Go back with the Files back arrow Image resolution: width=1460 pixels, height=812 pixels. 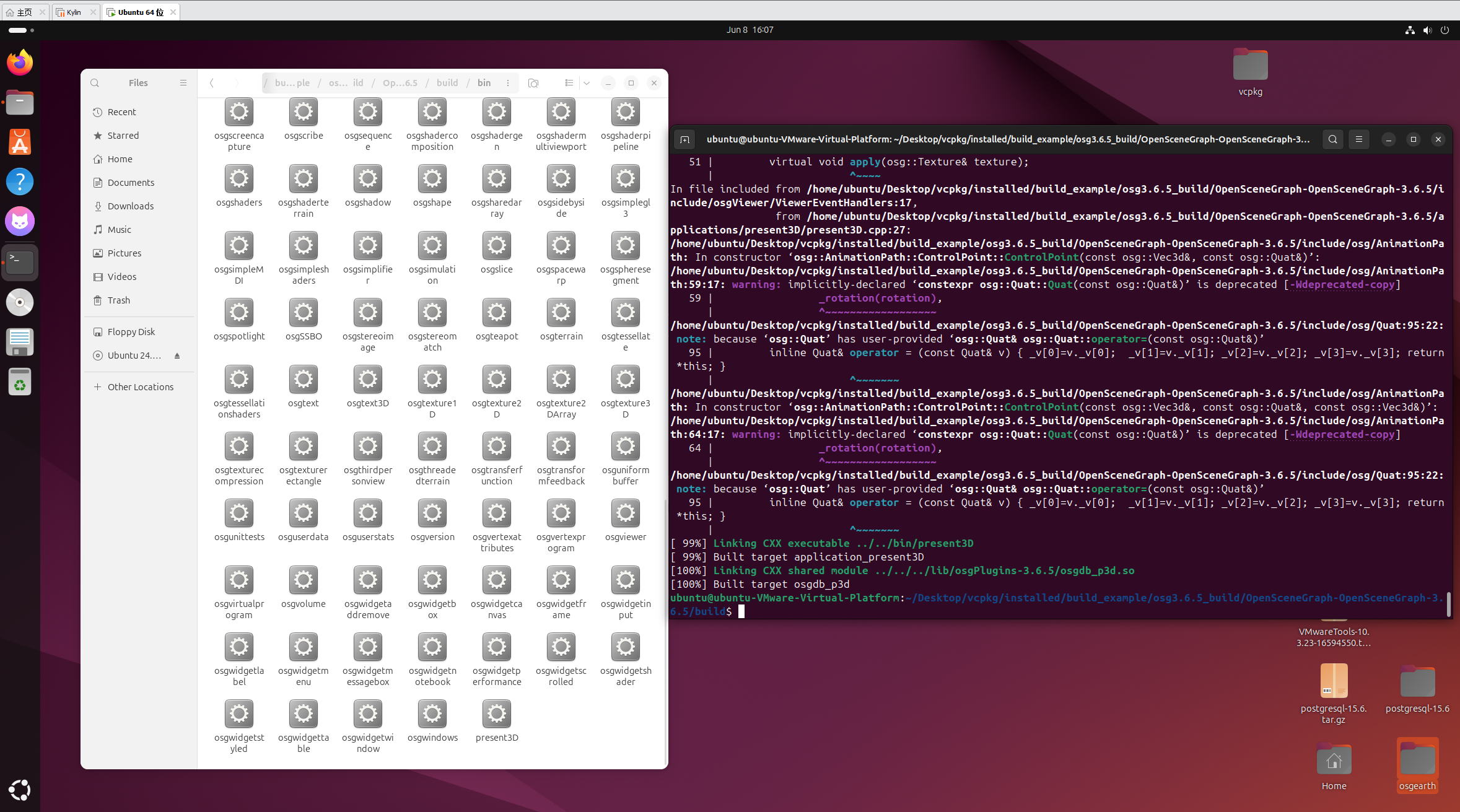coord(212,83)
